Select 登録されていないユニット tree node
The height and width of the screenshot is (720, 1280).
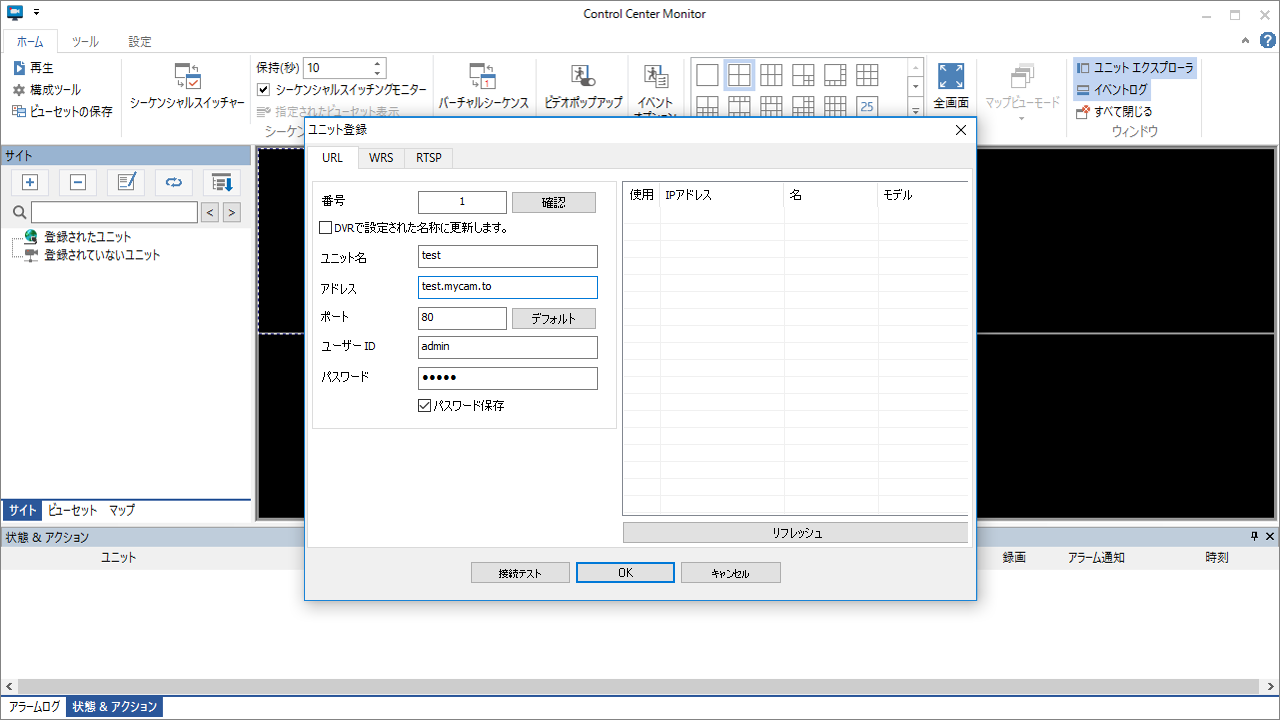click(x=102, y=255)
